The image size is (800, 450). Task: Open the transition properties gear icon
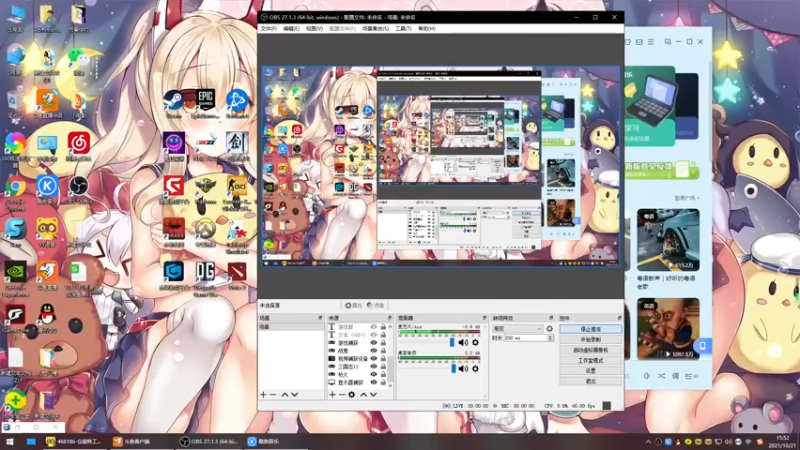(x=549, y=329)
